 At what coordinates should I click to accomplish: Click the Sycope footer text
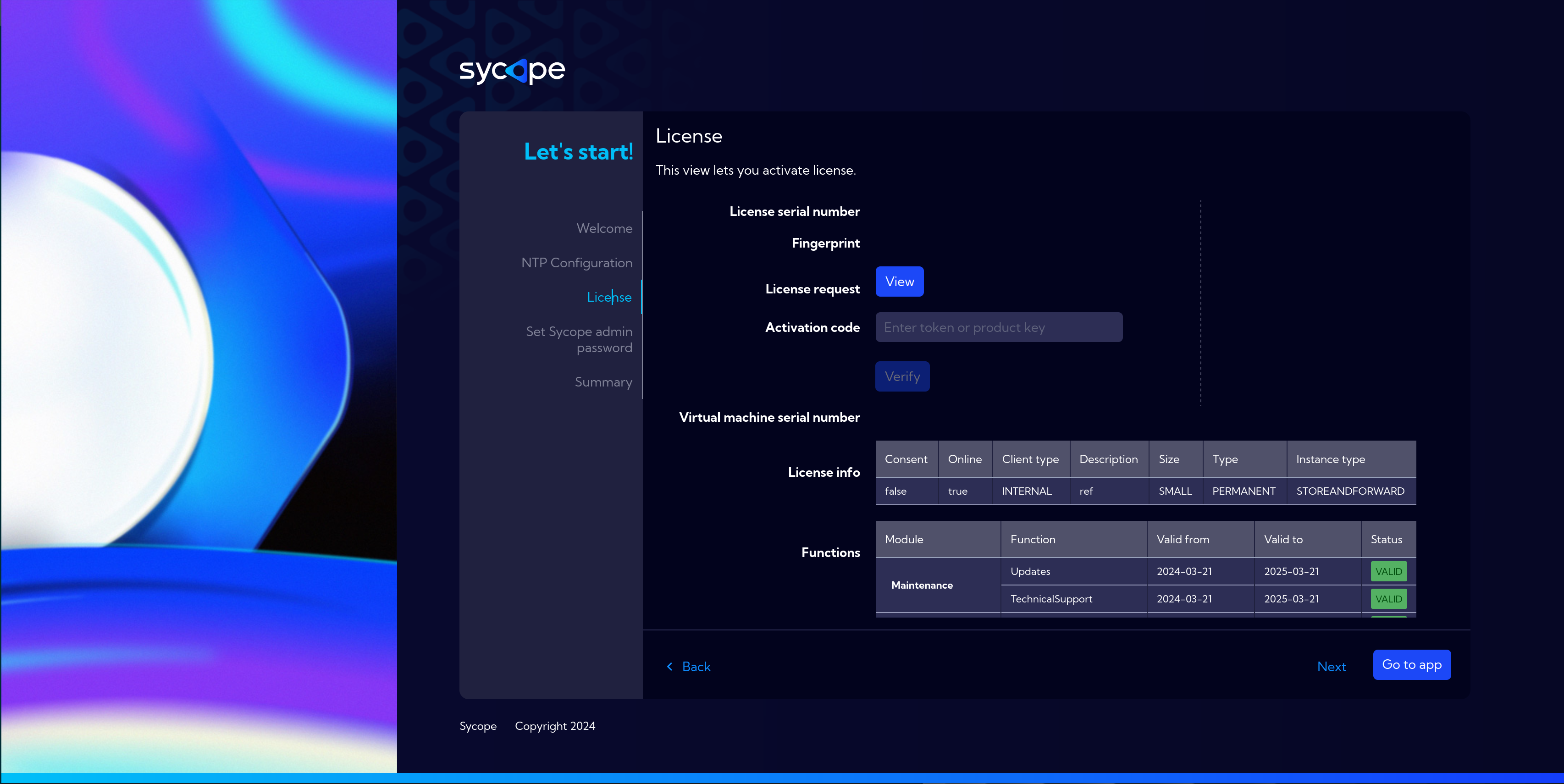(478, 726)
